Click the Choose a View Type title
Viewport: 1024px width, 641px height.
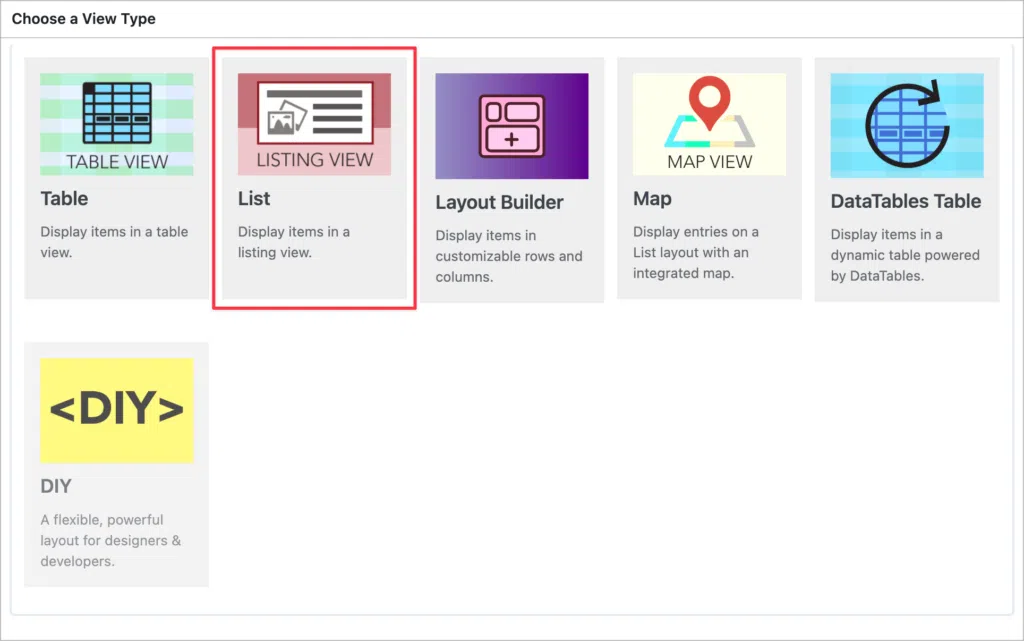(x=83, y=18)
